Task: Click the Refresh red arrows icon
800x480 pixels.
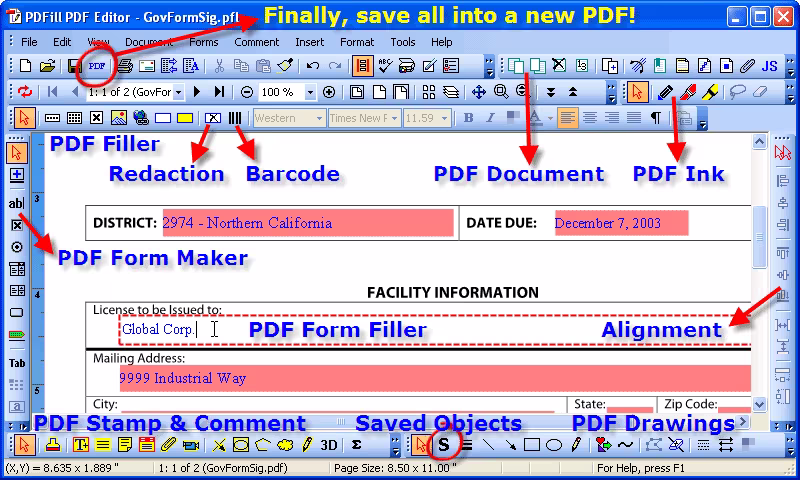Action: [x=24, y=92]
